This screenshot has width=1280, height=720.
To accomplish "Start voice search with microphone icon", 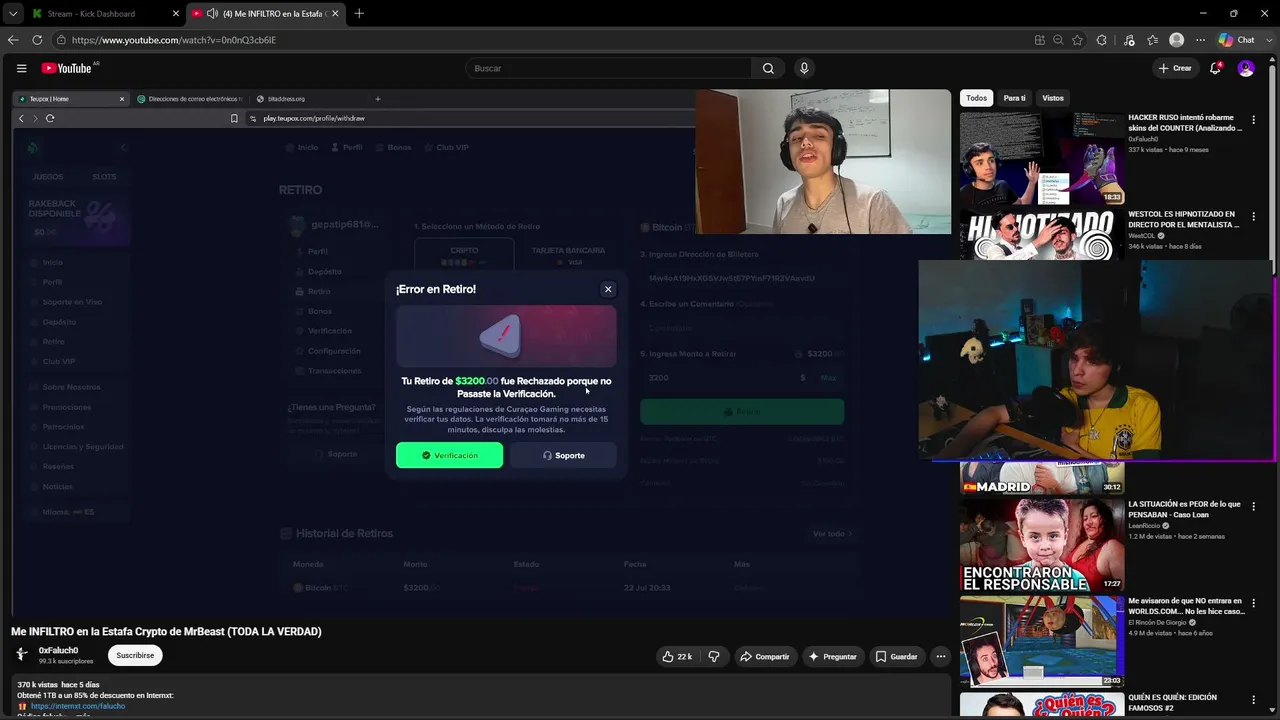I will tap(804, 68).
